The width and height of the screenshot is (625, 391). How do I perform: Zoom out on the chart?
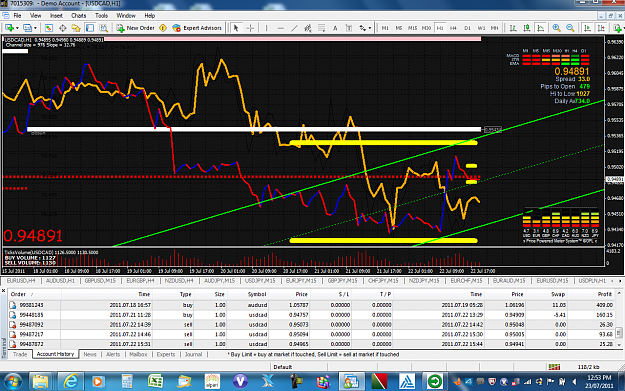[x=570, y=28]
